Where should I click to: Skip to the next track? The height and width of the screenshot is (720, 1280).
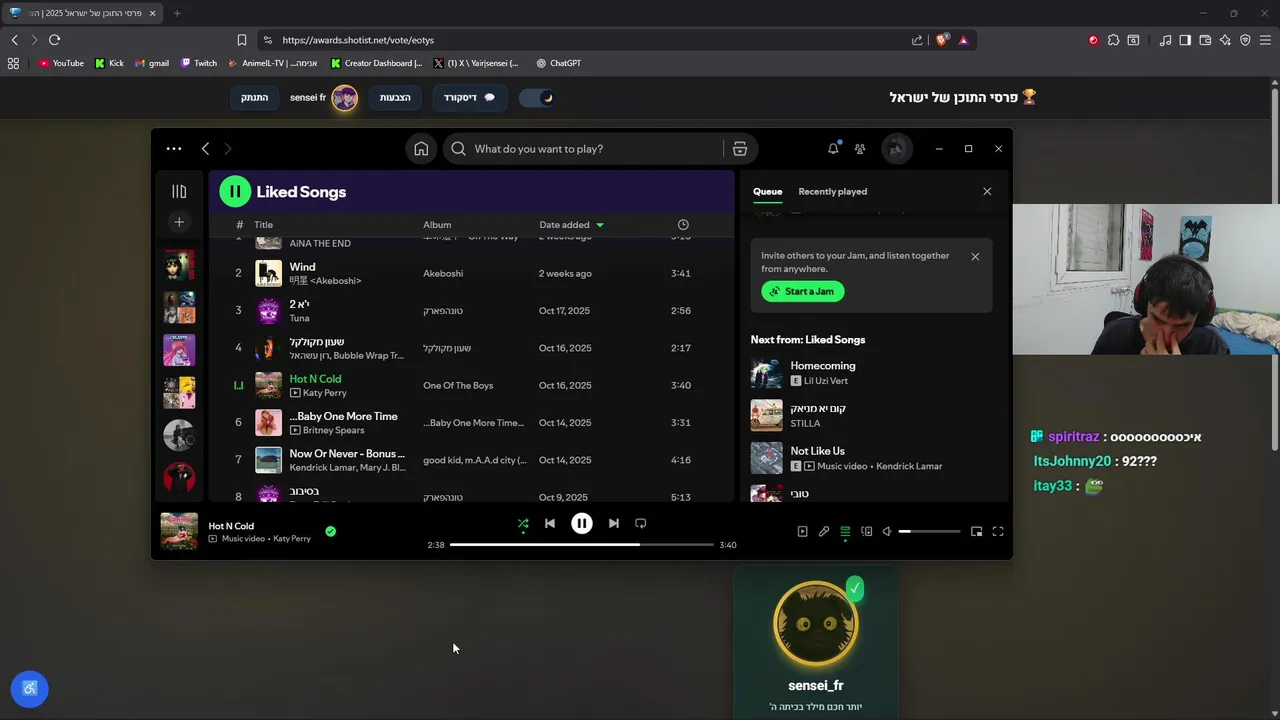click(x=613, y=523)
